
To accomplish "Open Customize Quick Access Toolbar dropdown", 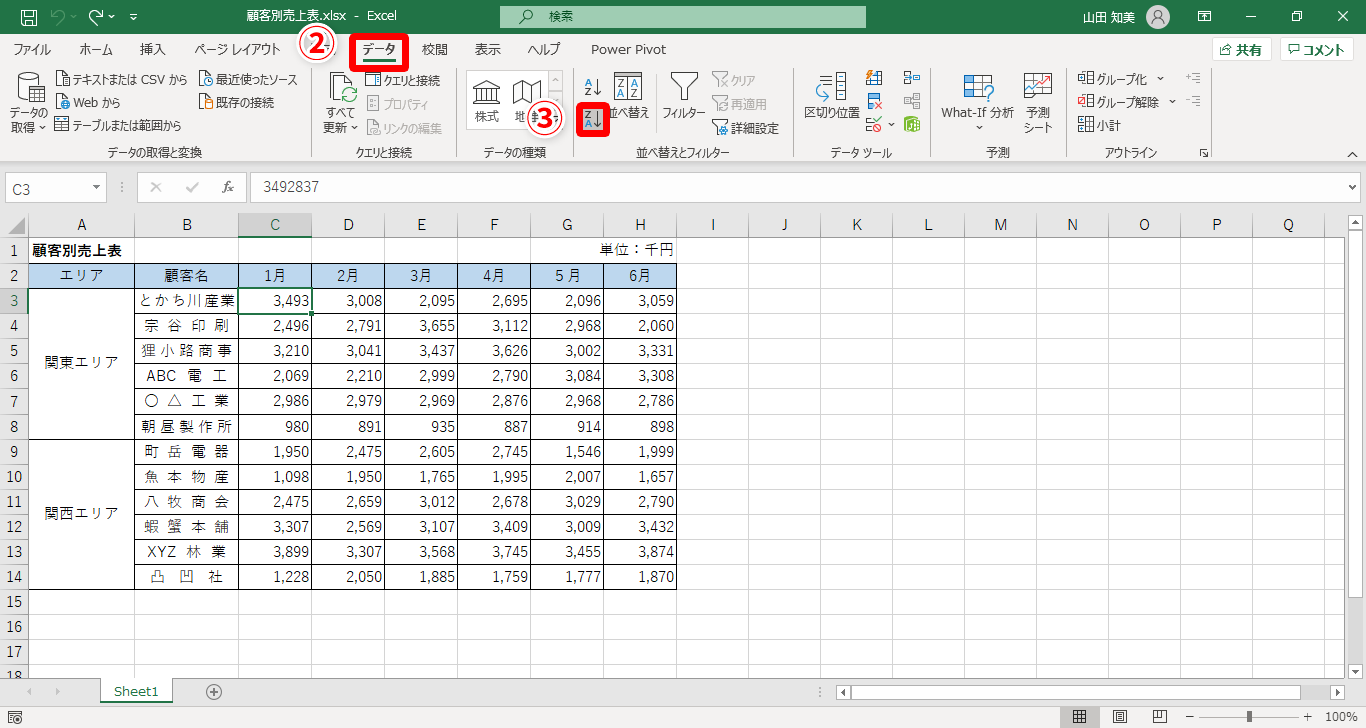I will click(x=134, y=17).
